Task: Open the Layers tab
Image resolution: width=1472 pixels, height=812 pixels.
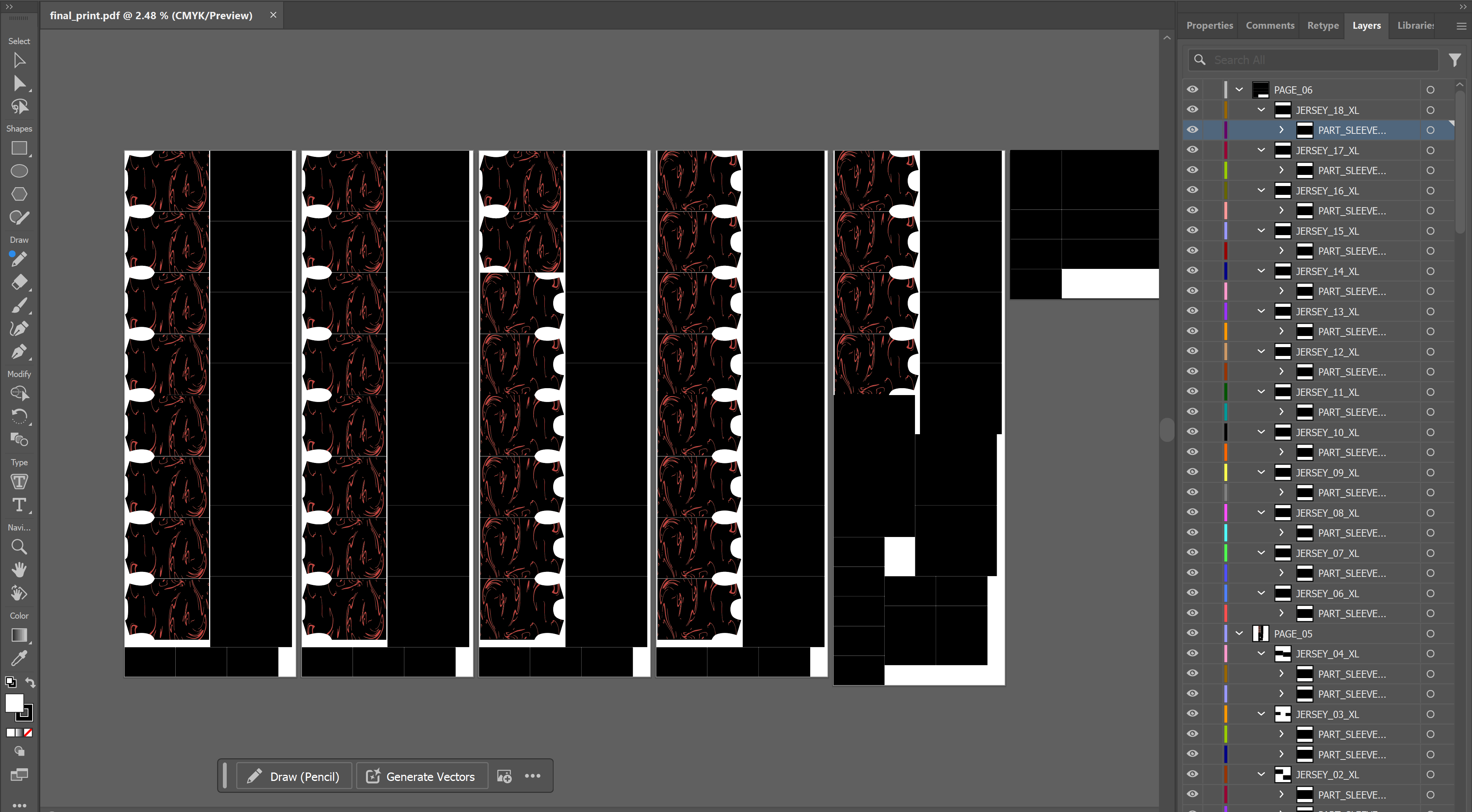Action: 1366,26
